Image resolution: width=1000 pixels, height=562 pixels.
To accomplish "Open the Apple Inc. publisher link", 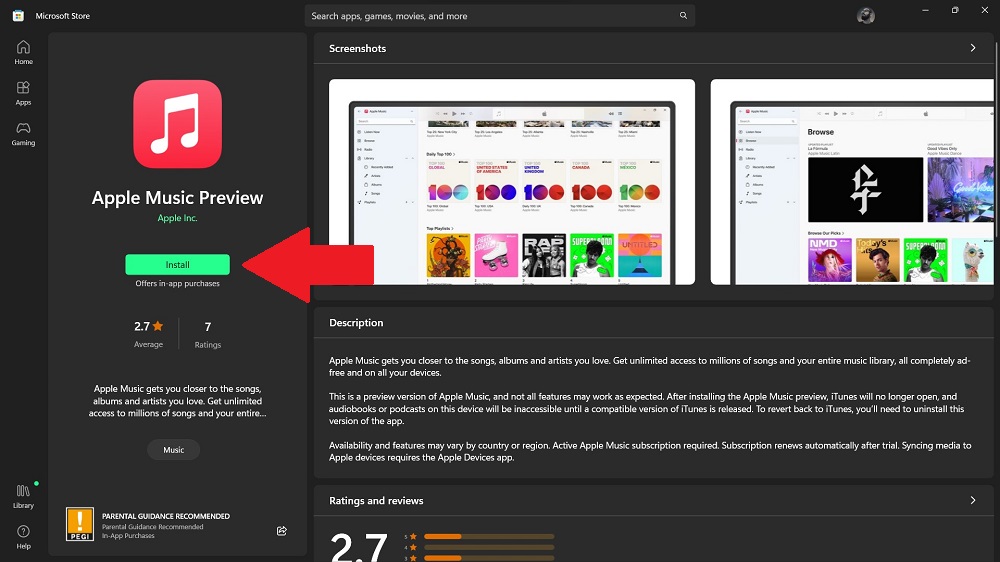I will [177, 218].
